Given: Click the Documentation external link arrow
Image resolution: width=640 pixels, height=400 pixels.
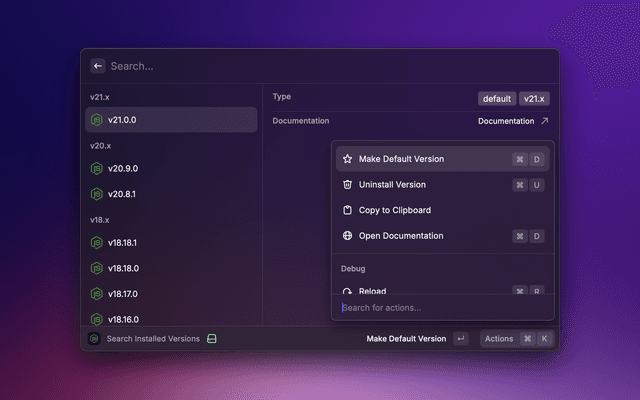Looking at the screenshot, I should coord(544,121).
